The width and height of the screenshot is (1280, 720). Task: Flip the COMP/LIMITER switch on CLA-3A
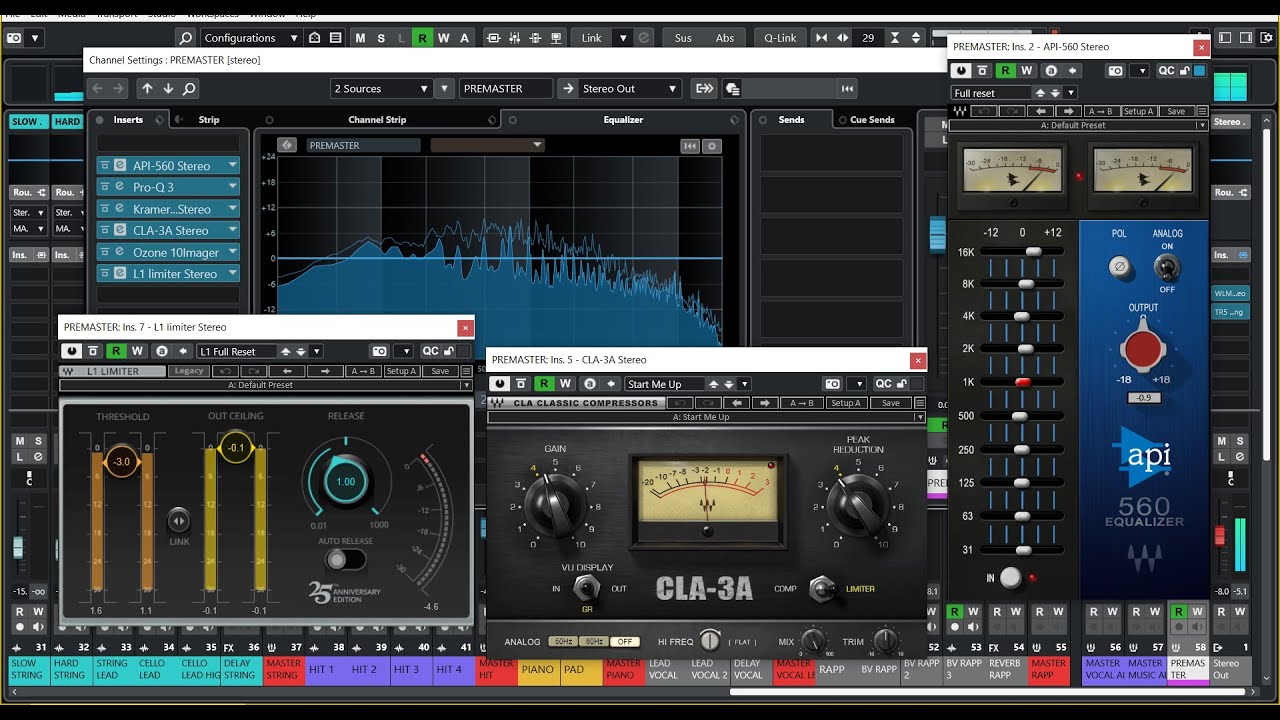tap(822, 588)
